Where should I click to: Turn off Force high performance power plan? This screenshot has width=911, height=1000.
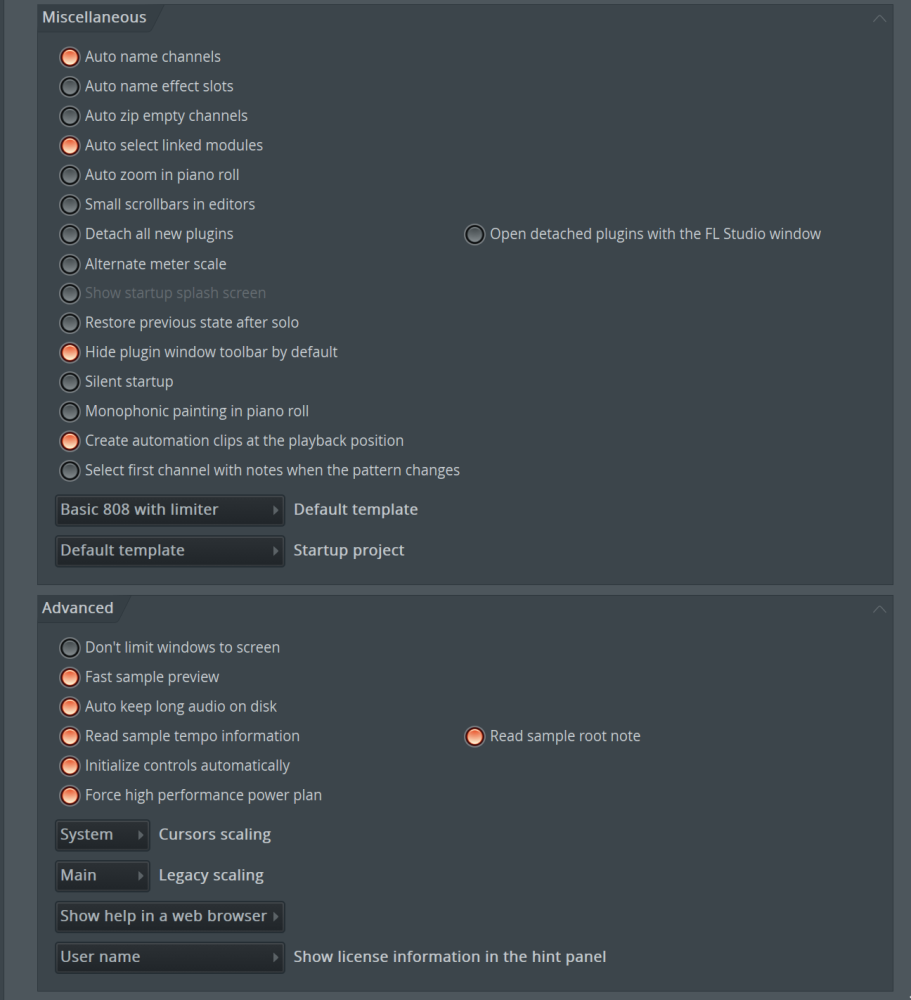tap(70, 795)
